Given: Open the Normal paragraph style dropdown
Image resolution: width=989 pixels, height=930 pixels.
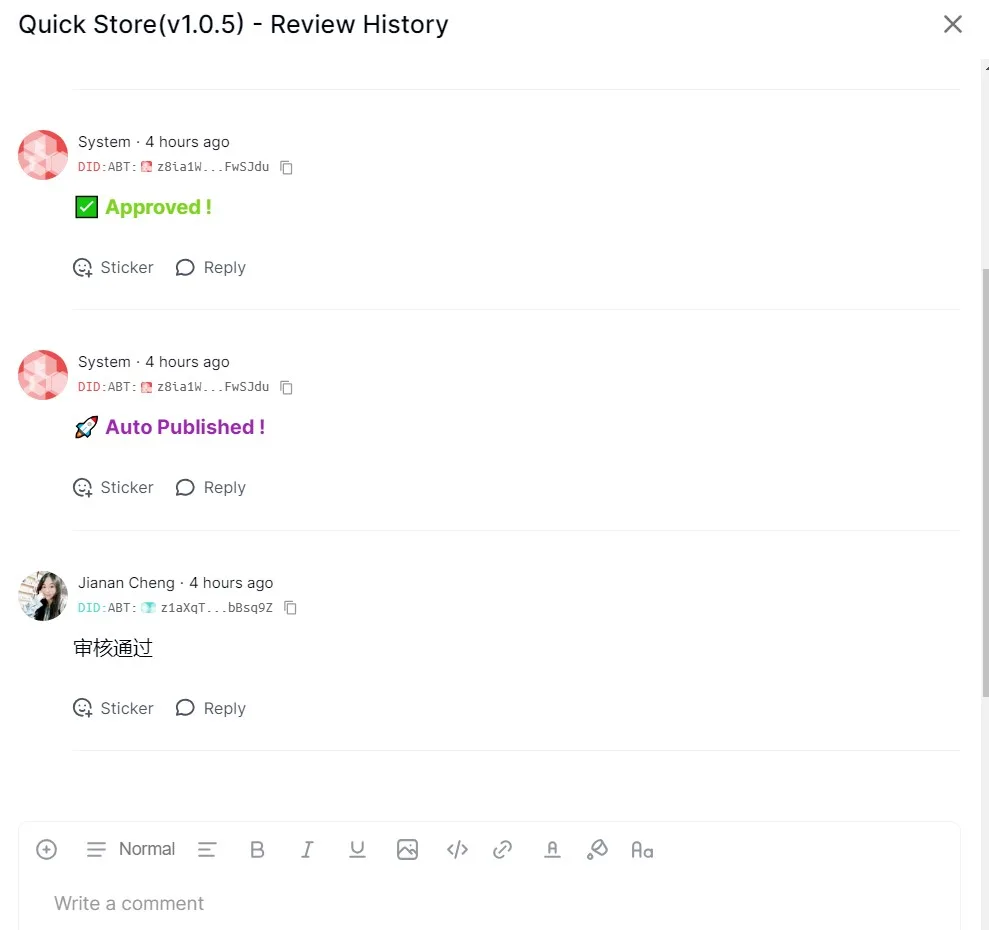Looking at the screenshot, I should pos(131,850).
